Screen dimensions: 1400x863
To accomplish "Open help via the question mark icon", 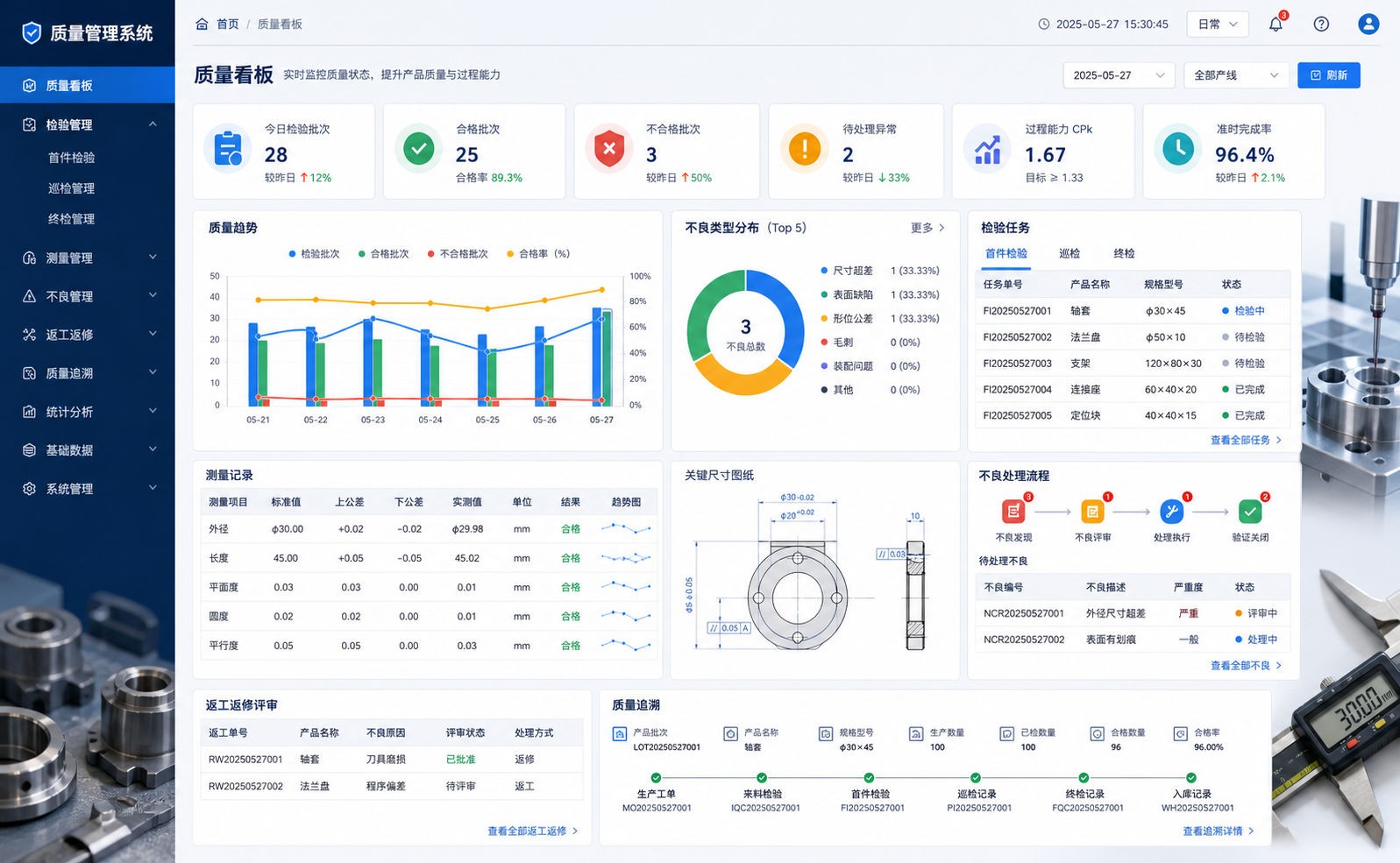I will [1321, 24].
